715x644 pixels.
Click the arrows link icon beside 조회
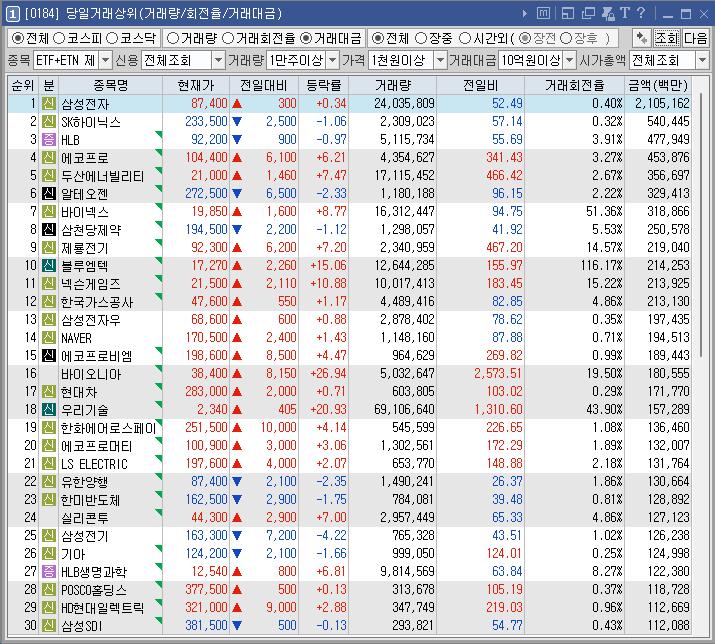[x=642, y=38]
